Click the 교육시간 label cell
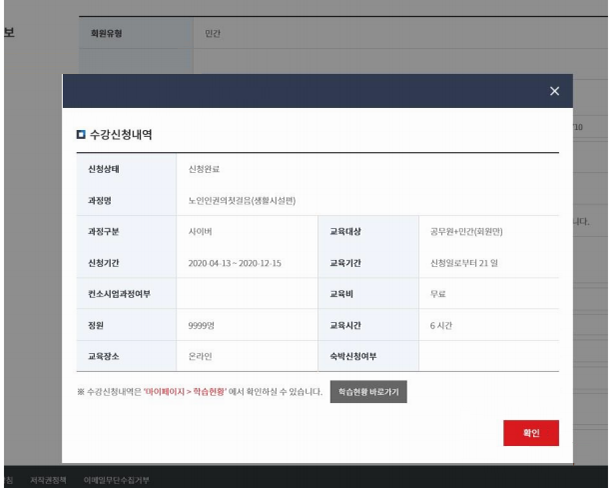Screen dimensions: 610x488 tap(368, 325)
